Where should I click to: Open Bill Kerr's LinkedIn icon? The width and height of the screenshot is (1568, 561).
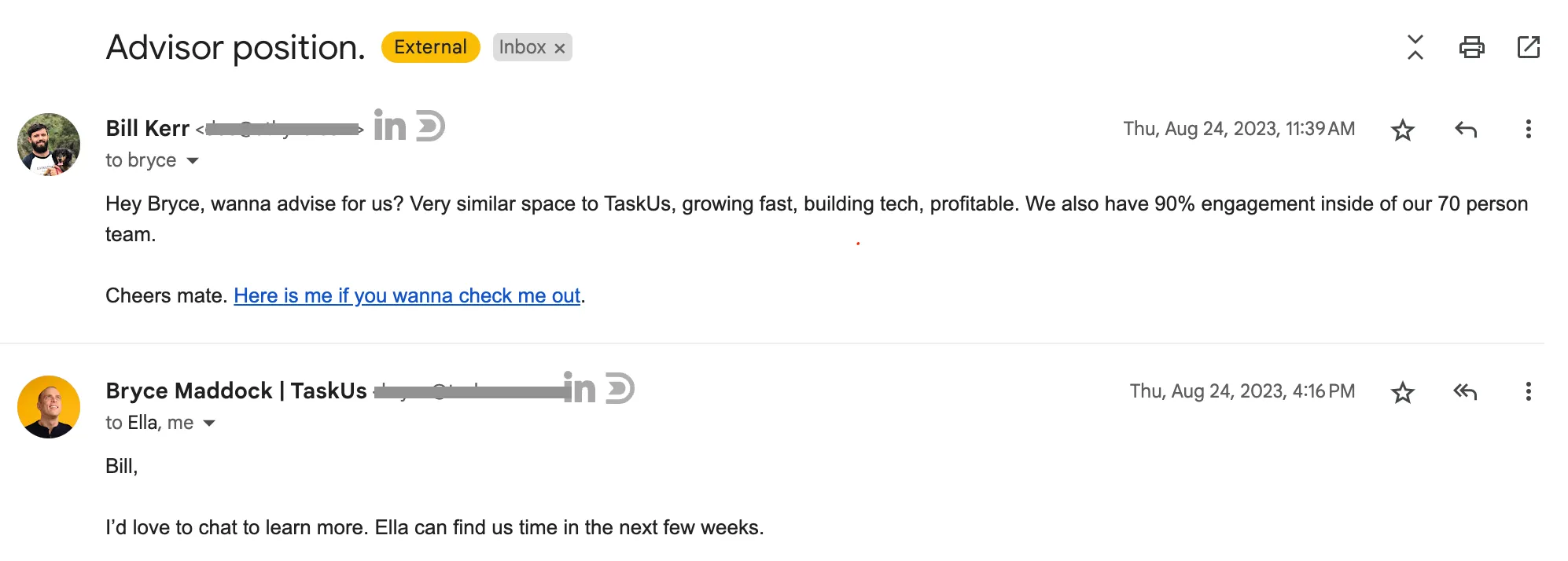389,125
